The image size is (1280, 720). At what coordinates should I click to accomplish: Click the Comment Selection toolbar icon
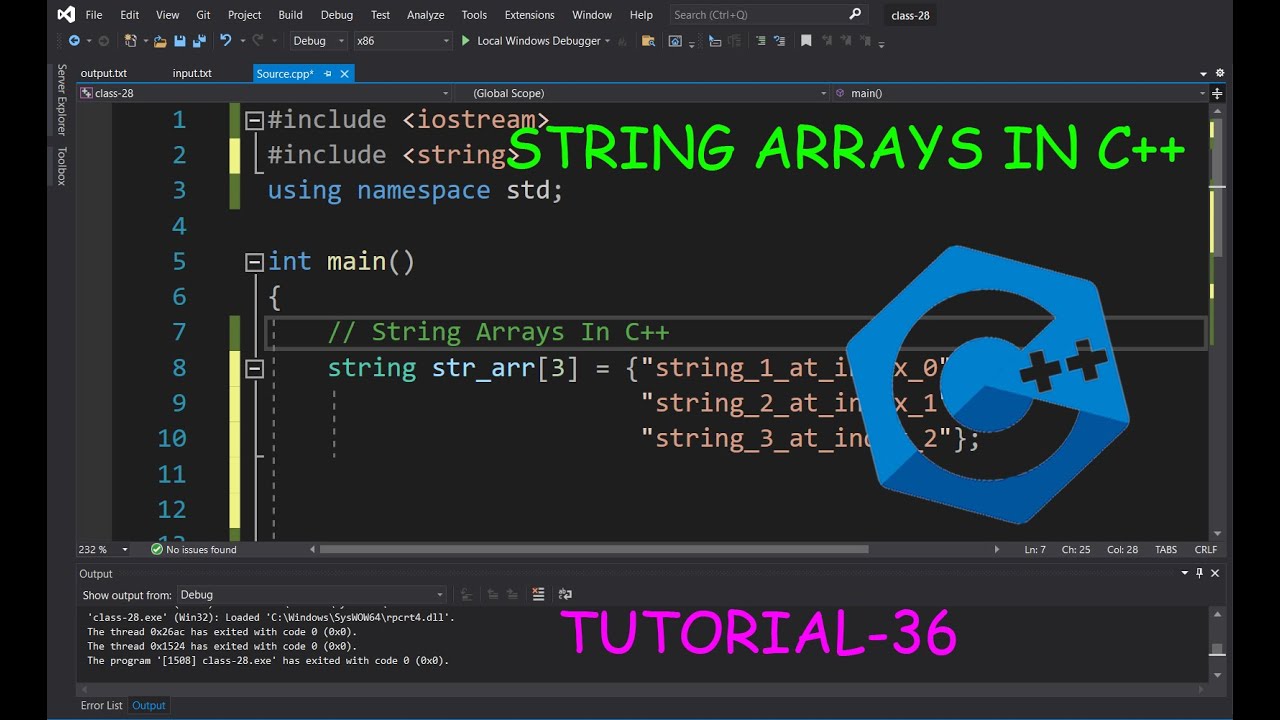[761, 41]
